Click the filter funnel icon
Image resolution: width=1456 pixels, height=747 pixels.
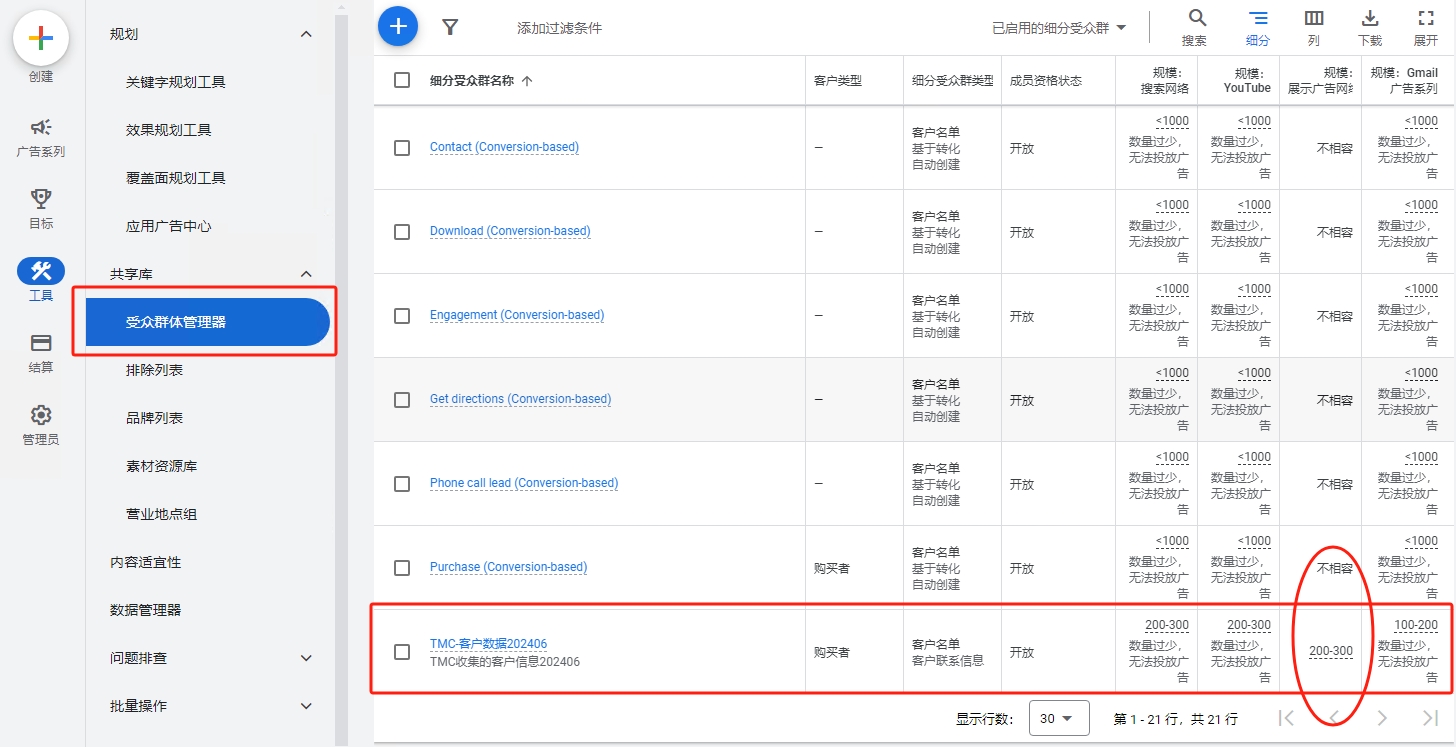click(x=450, y=27)
